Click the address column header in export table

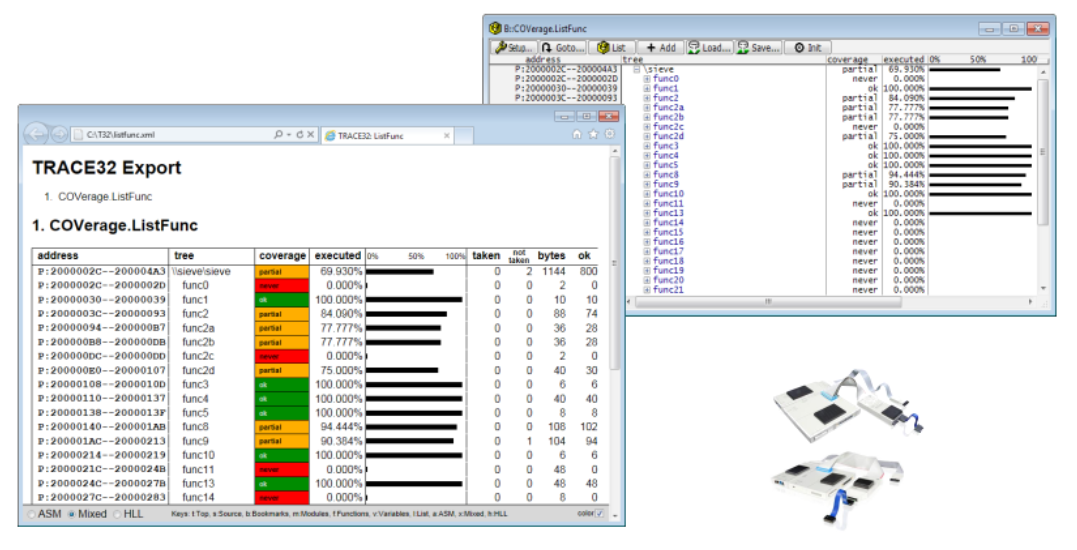[58, 255]
